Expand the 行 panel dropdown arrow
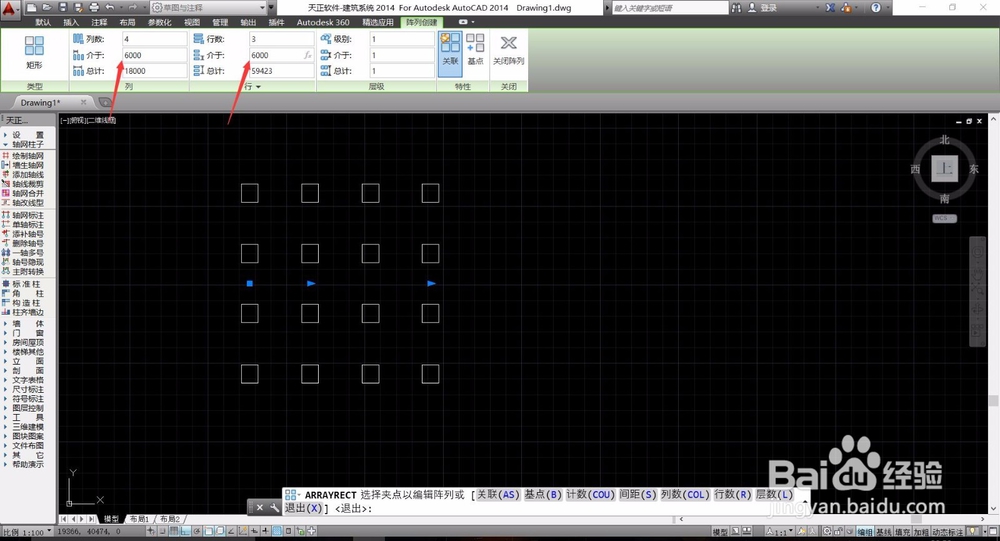 (258, 86)
